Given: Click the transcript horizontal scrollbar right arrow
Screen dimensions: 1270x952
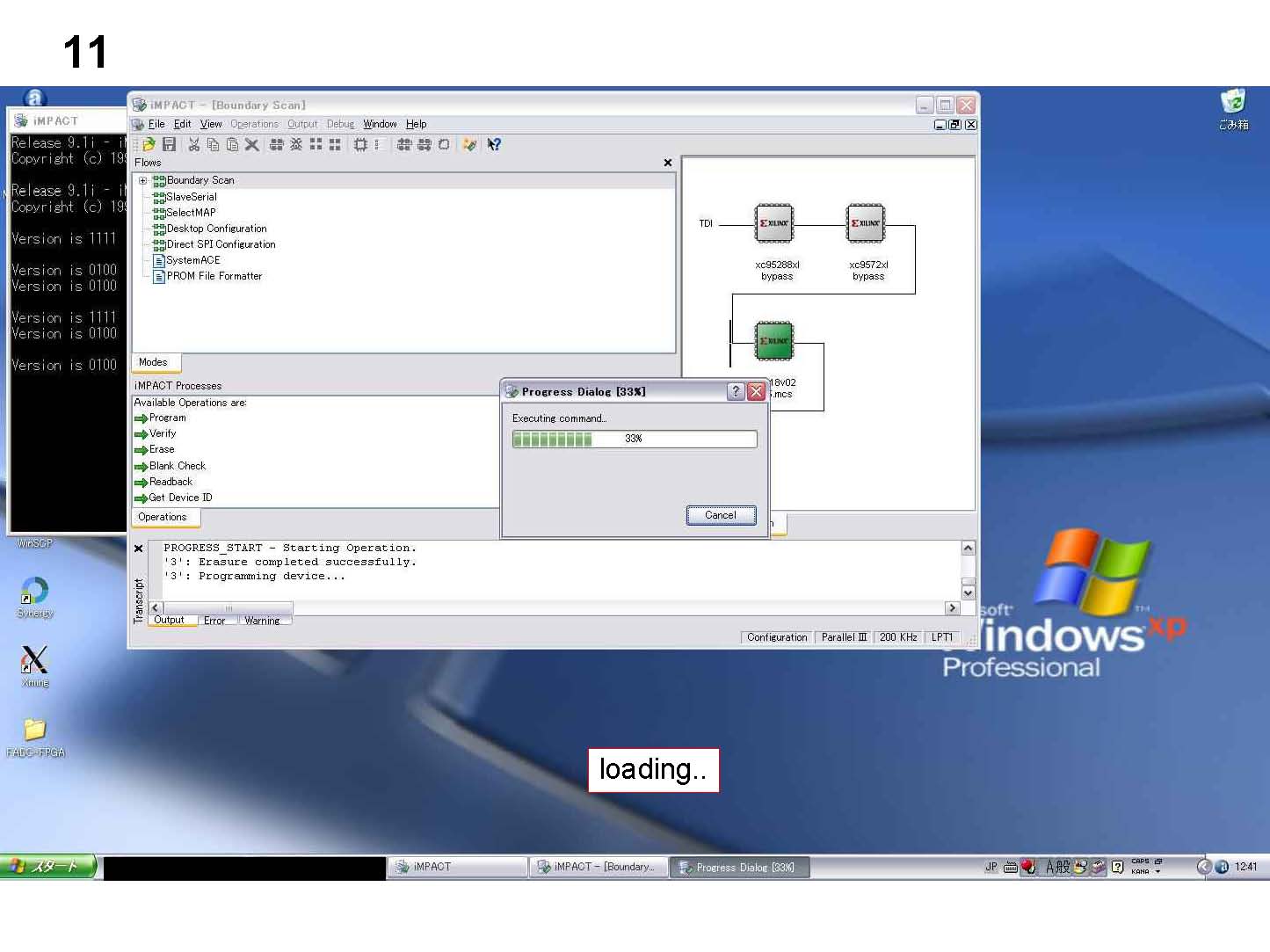Looking at the screenshot, I should coord(952,608).
